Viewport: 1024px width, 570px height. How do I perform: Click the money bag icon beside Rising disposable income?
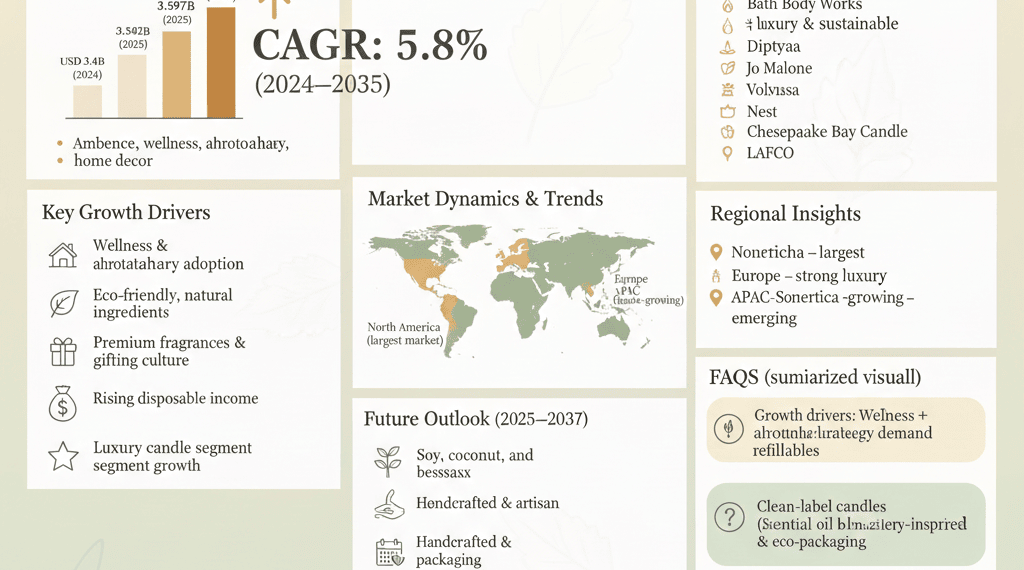[63, 403]
